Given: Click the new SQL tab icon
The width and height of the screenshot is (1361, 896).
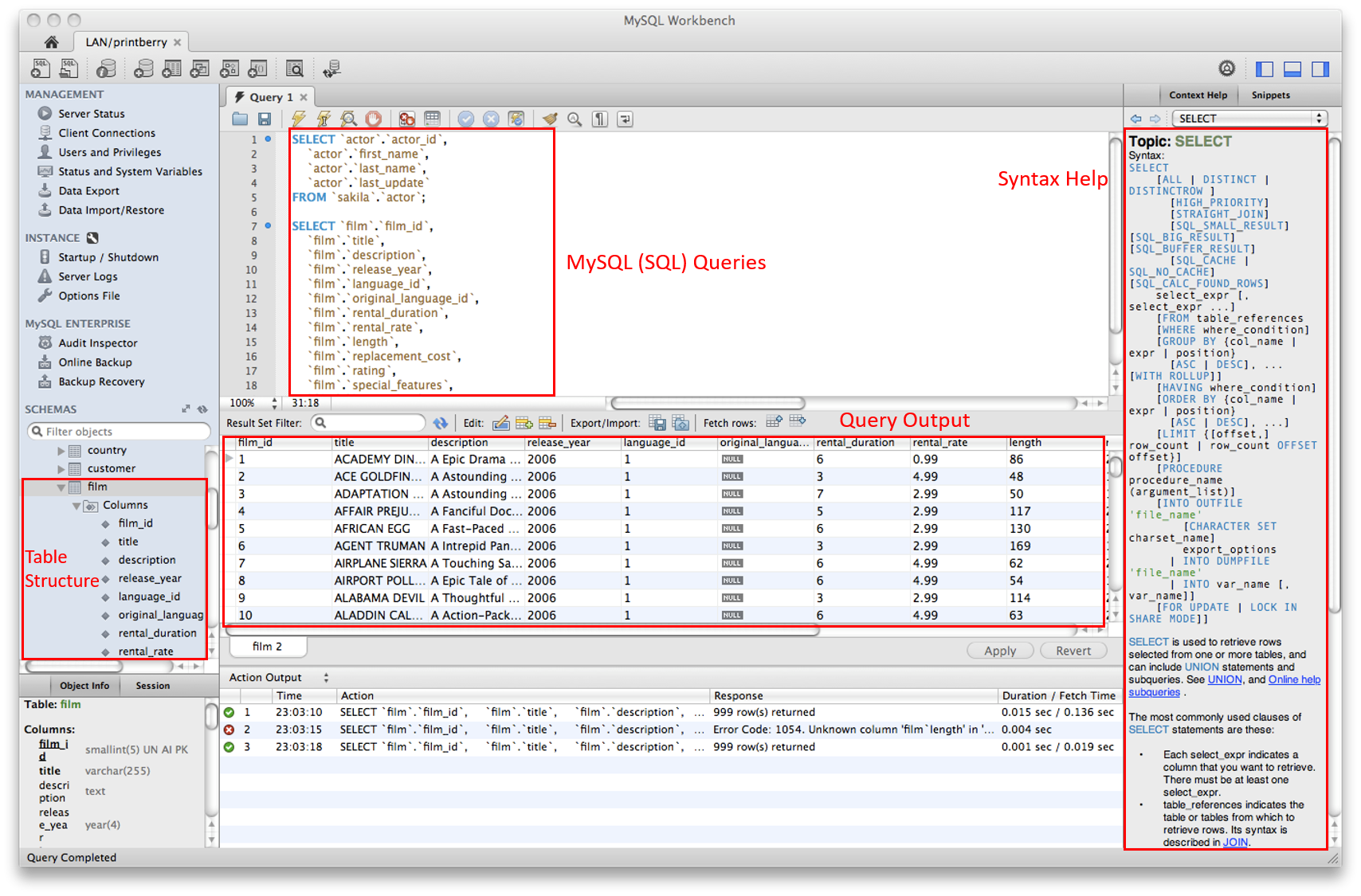Looking at the screenshot, I should [x=41, y=69].
